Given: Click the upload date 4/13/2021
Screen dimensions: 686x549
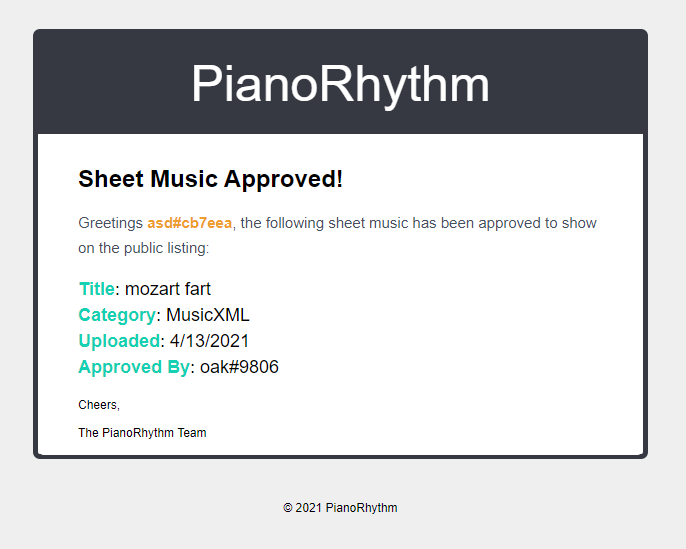Looking at the screenshot, I should point(210,341).
